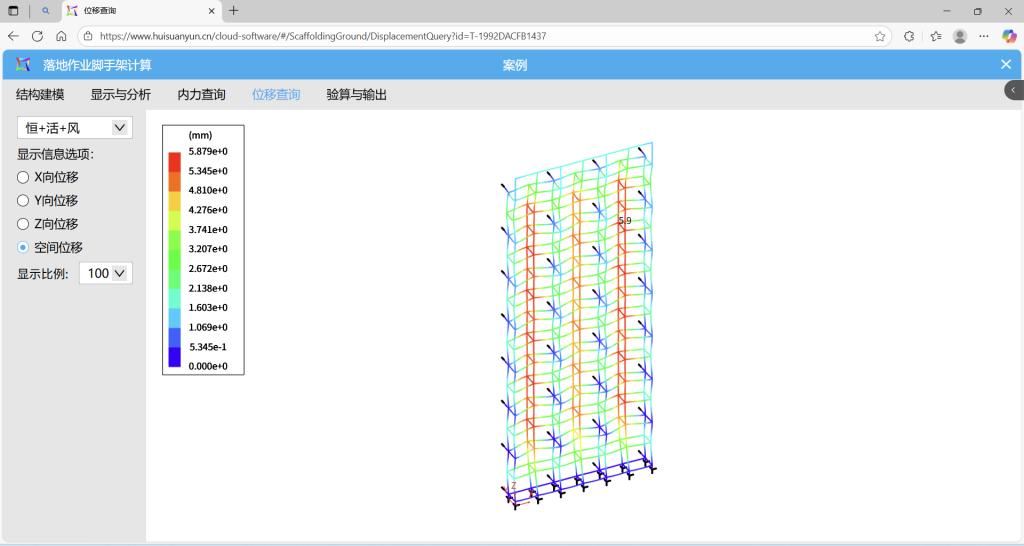Close the 案例 panel with X
The height and width of the screenshot is (546, 1024).
1006,65
